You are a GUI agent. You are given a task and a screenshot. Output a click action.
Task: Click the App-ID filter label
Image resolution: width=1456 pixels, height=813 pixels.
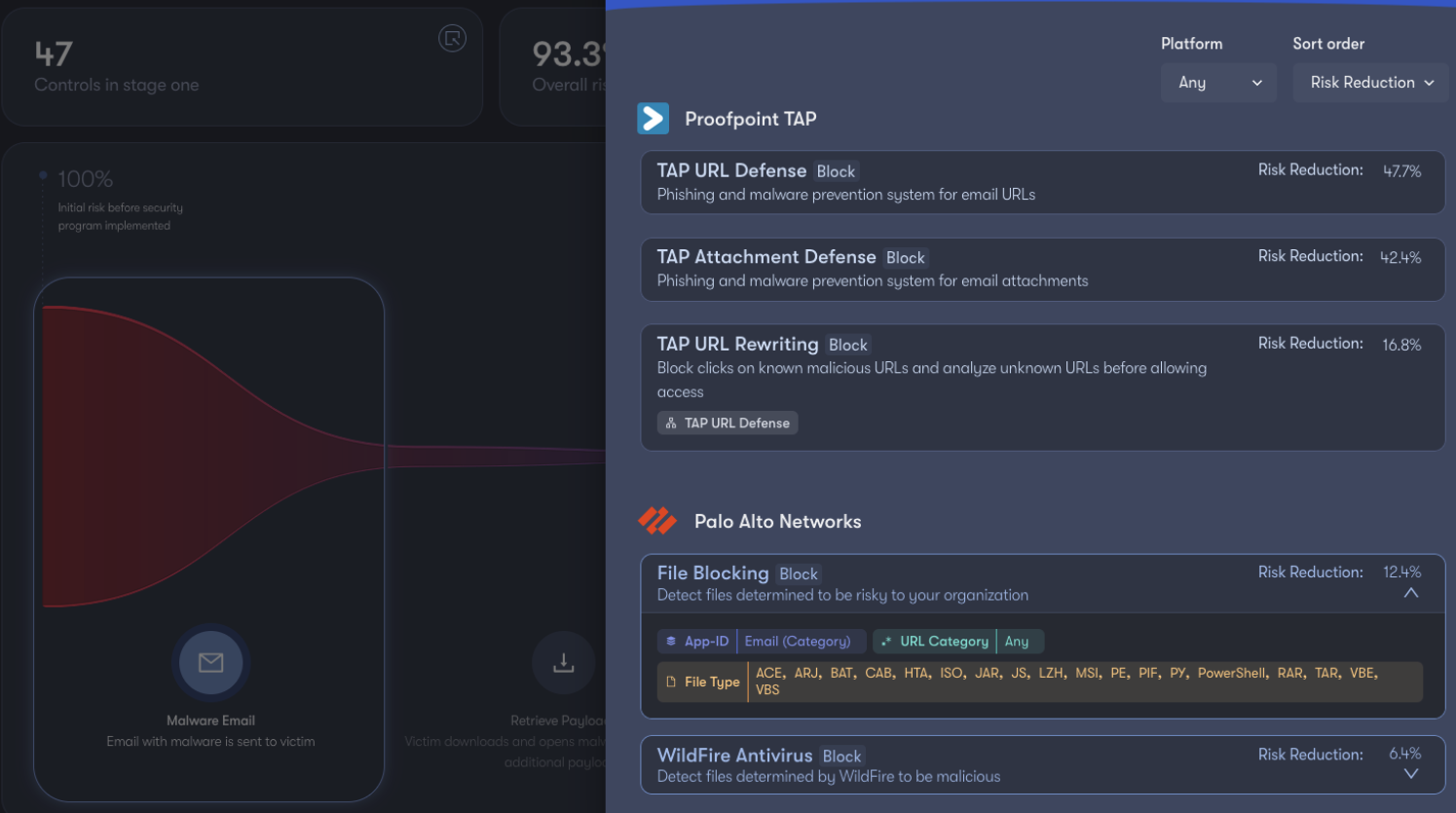click(706, 641)
